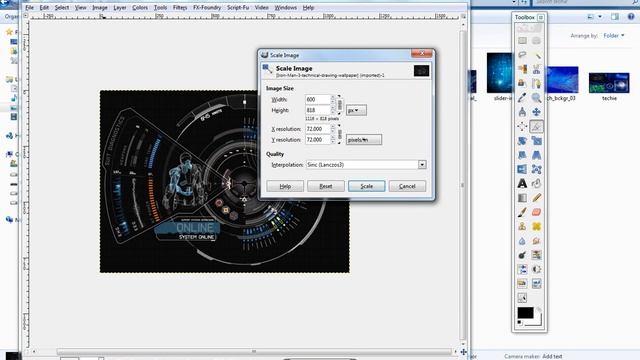640x360 pixels.
Task: Select the Rectangle Select tool in Toolbox
Action: [522, 41]
